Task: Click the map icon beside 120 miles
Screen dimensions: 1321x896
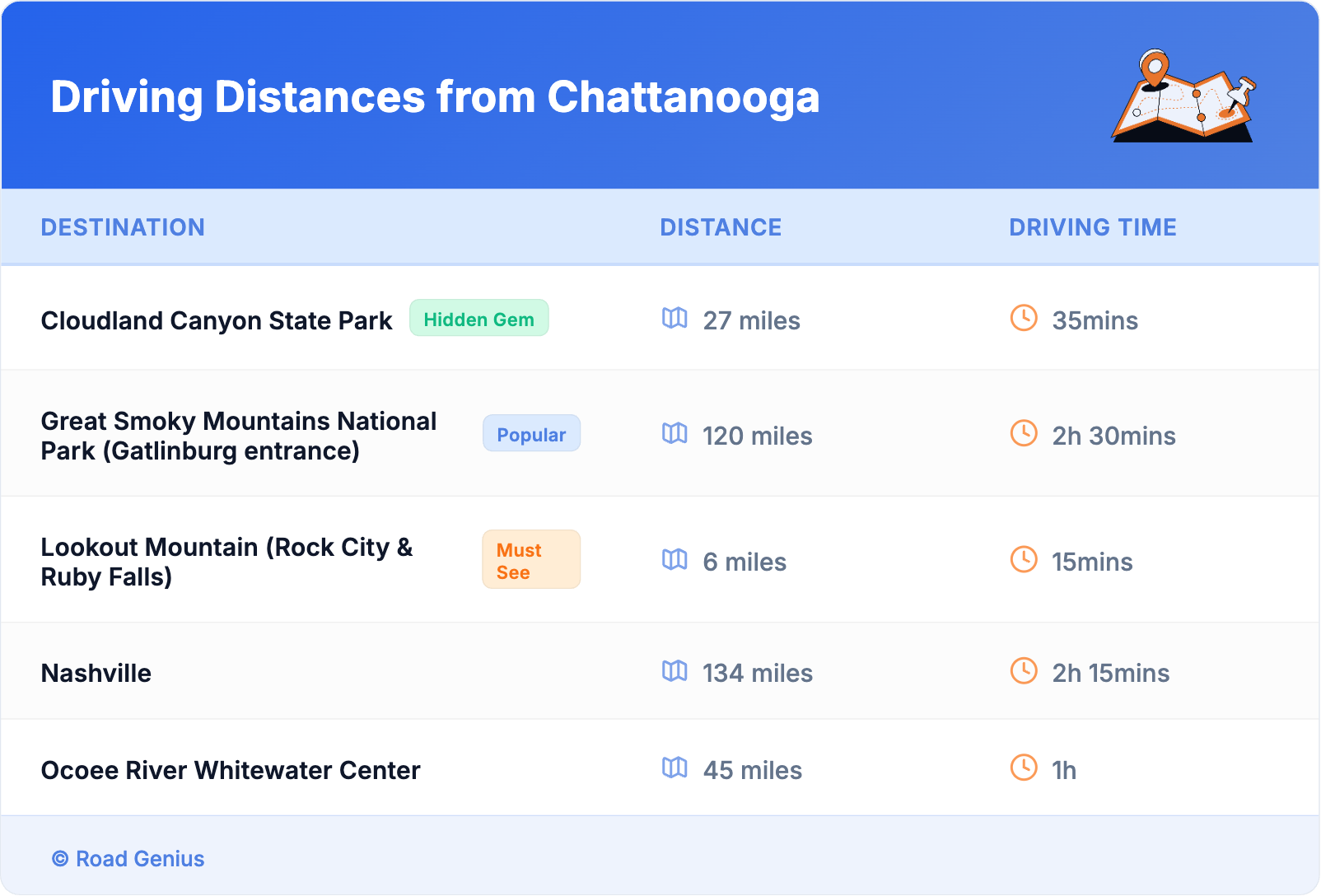Action: 675,433
